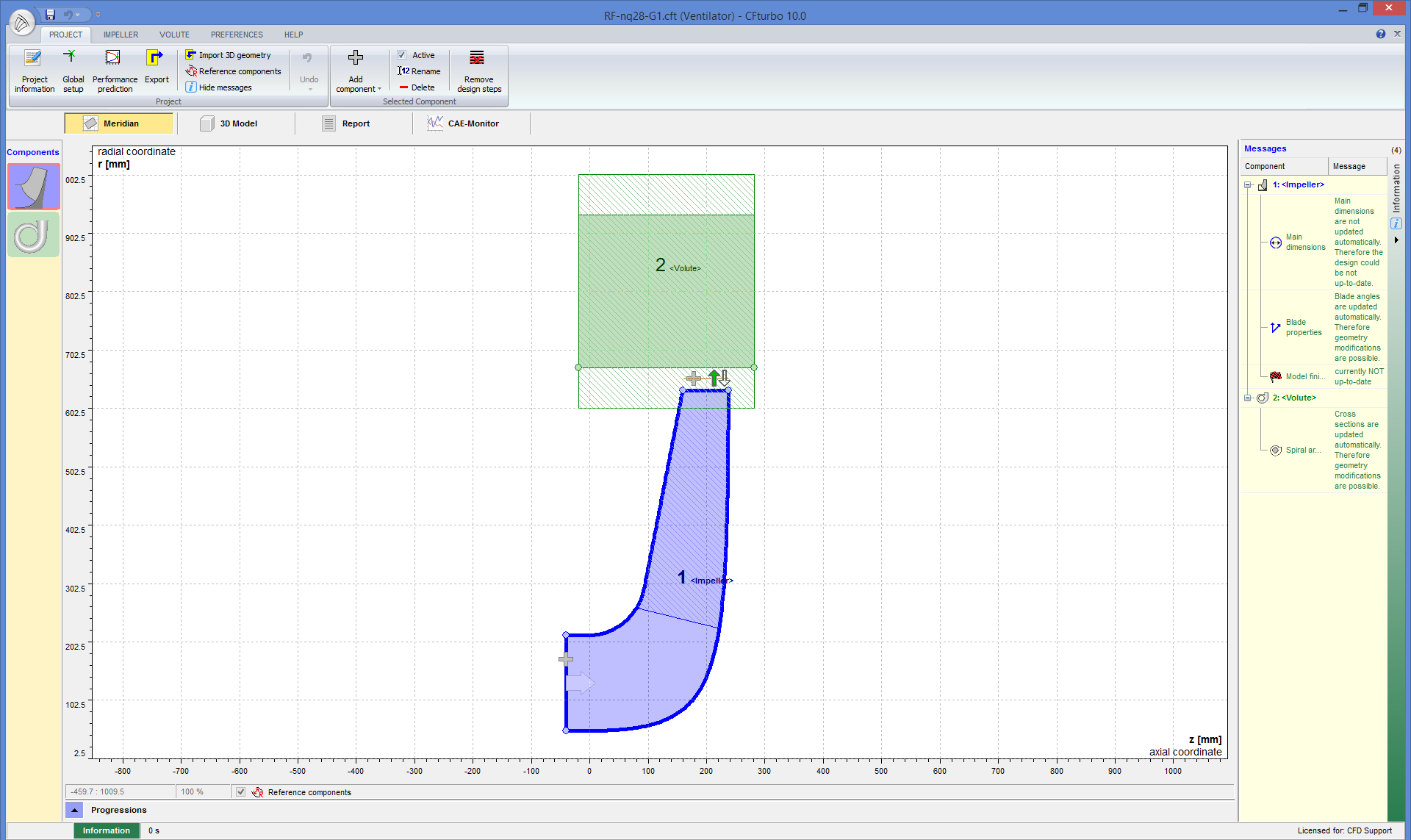This screenshot has height=840, width=1411.
Task: Open Project information
Action: coord(34,71)
